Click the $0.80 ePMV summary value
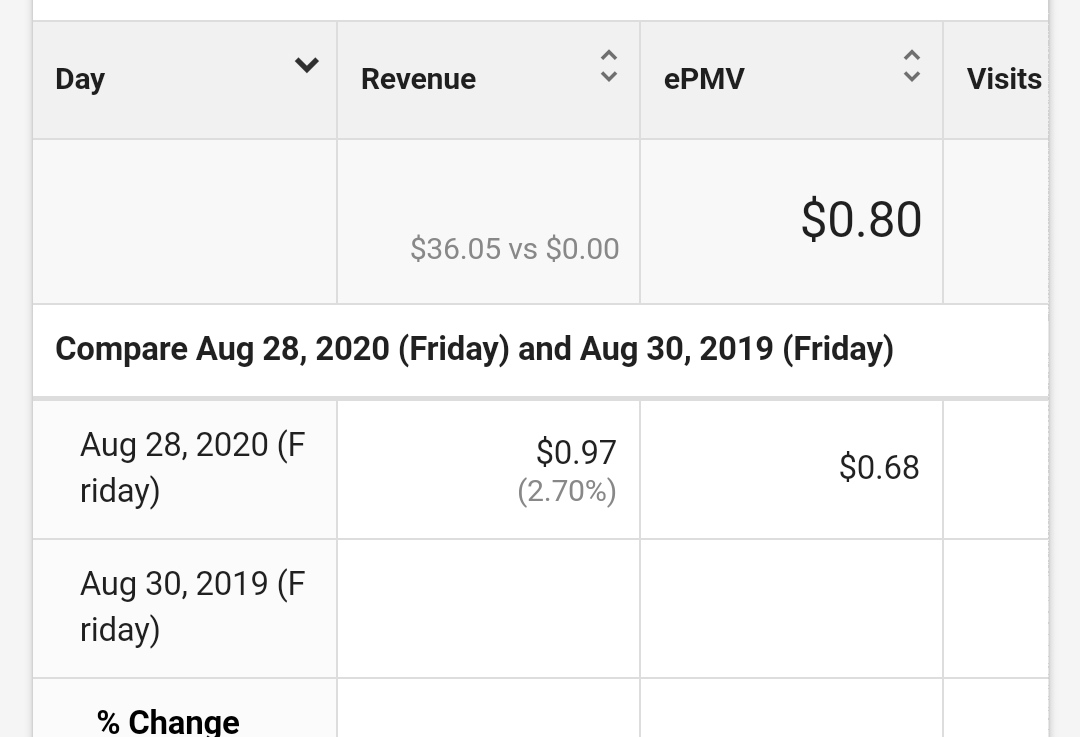 pos(861,220)
